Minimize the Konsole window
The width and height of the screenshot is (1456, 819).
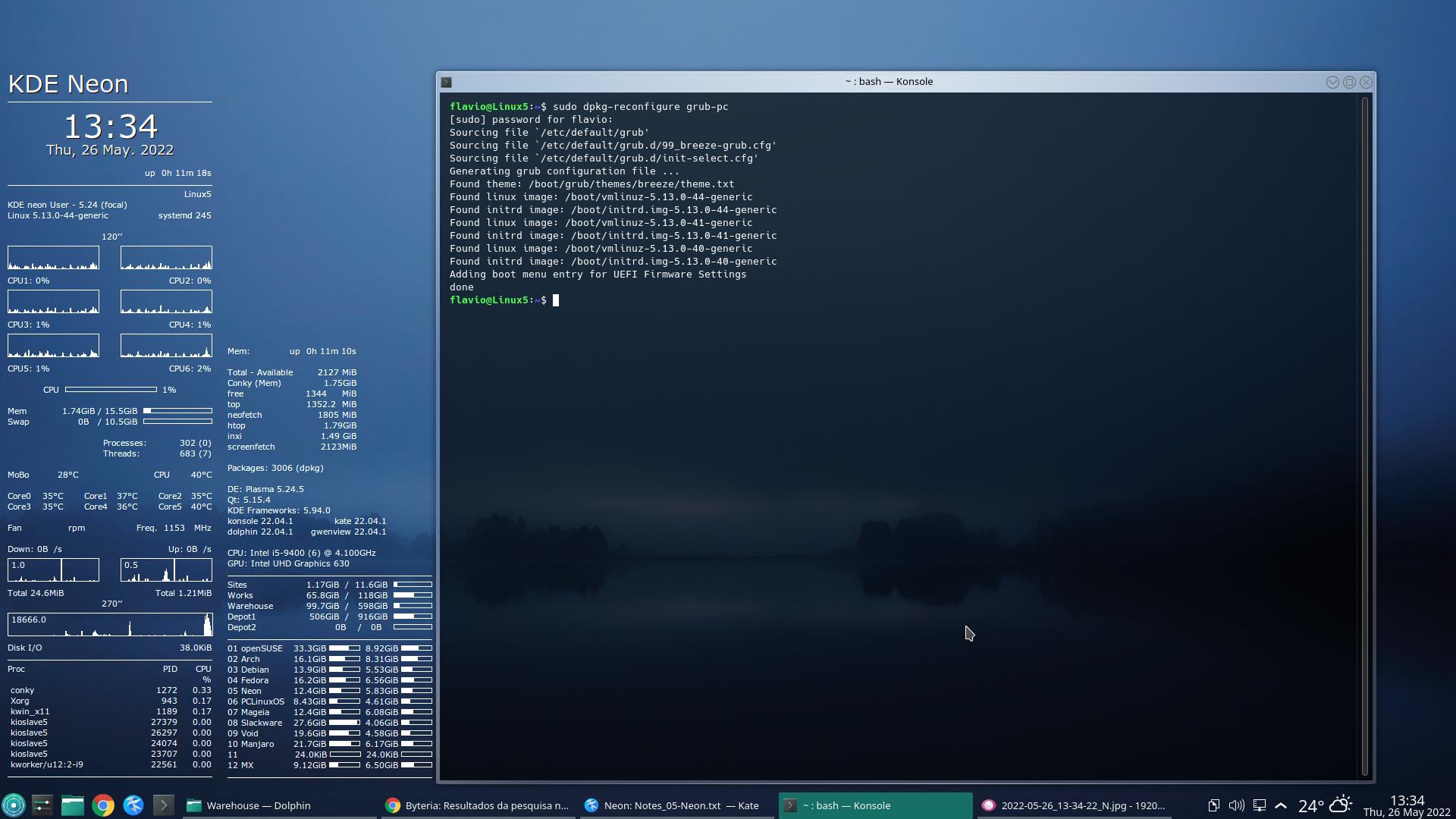1332,82
